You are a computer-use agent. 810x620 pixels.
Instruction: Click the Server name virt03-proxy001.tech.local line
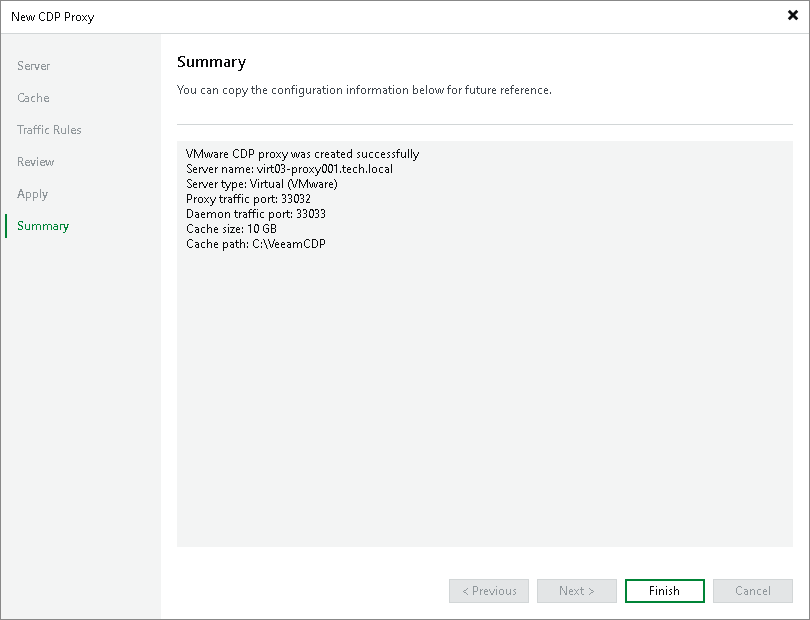[289, 169]
